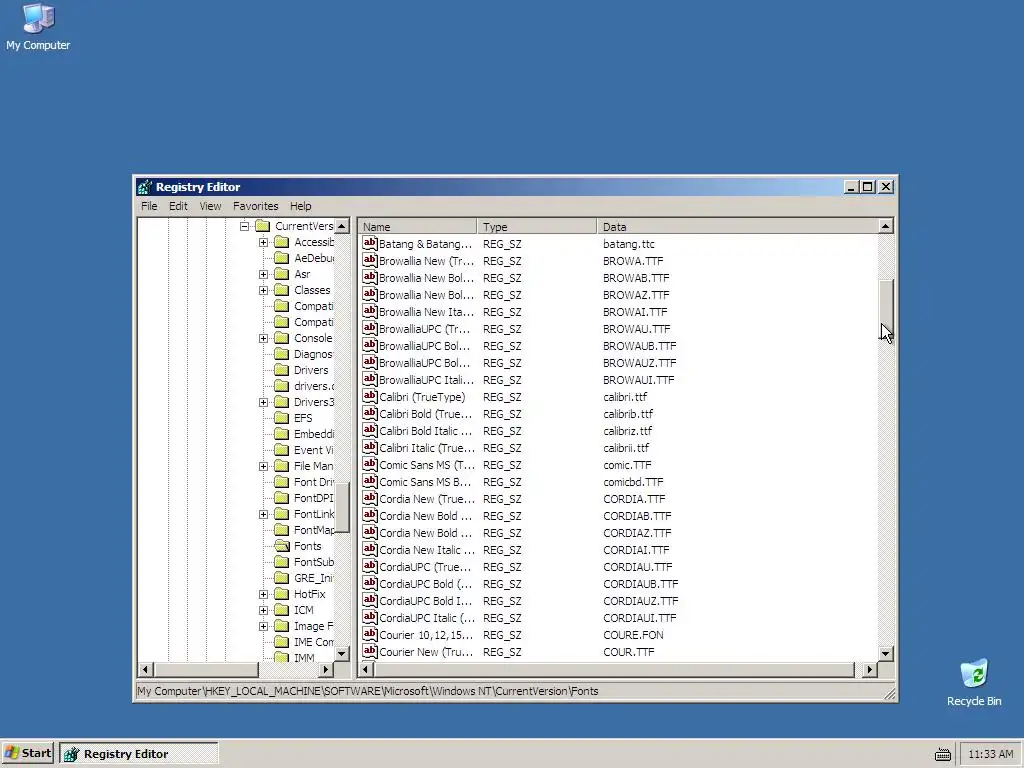Select the FontDPI key in tree

tap(313, 498)
